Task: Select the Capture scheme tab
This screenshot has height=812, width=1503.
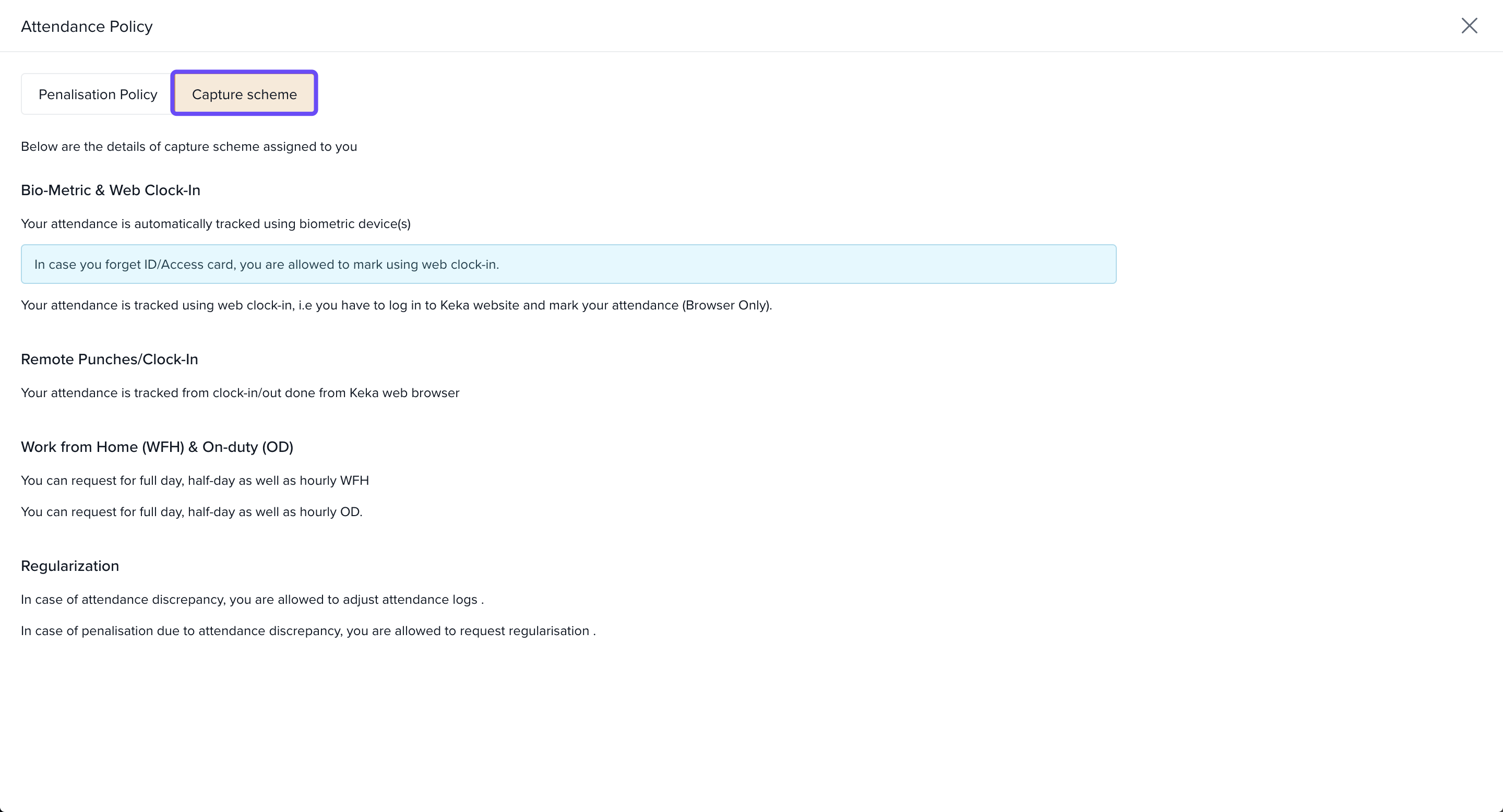Action: coord(244,94)
